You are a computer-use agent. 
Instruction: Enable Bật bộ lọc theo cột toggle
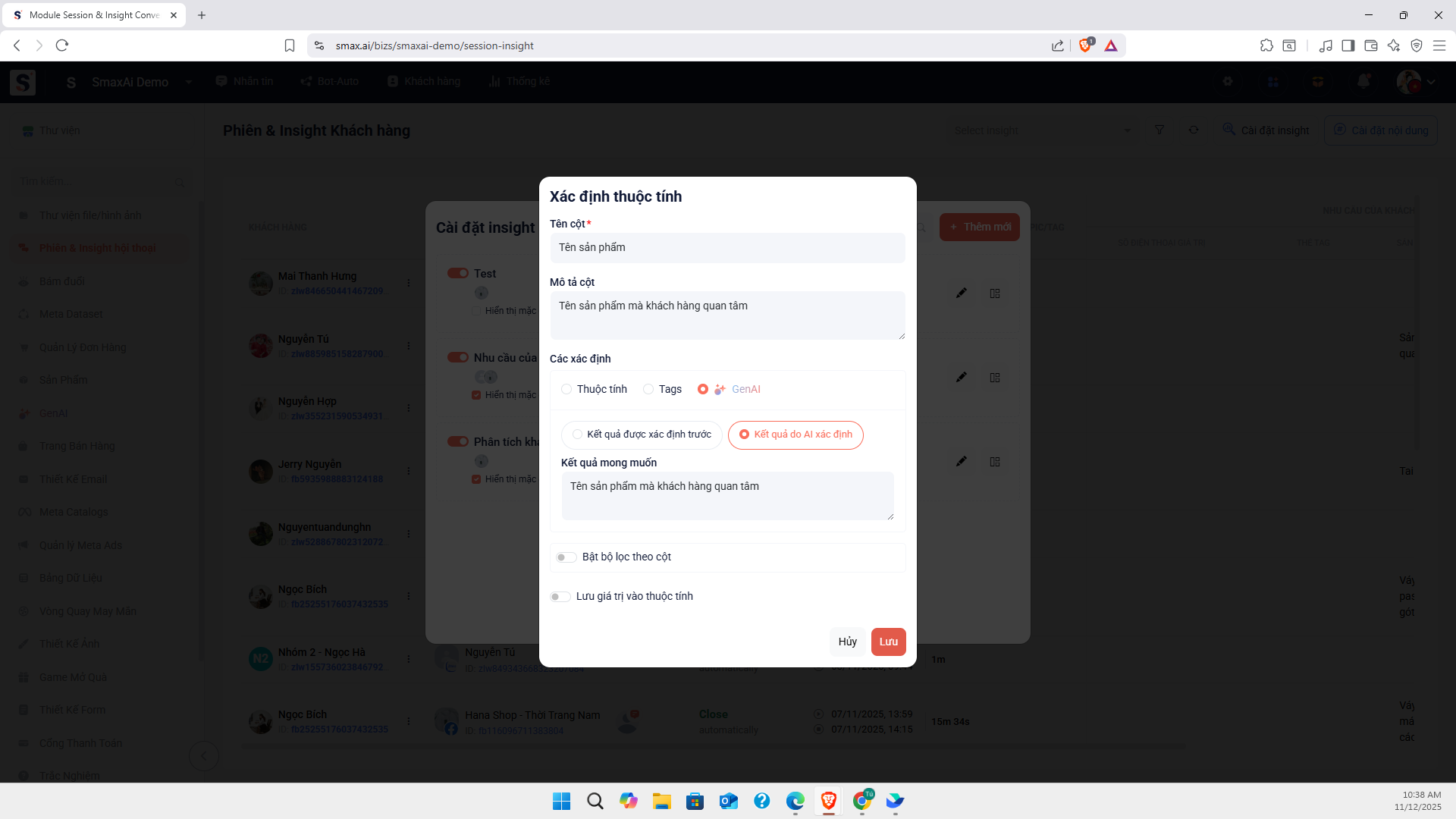[x=565, y=557]
